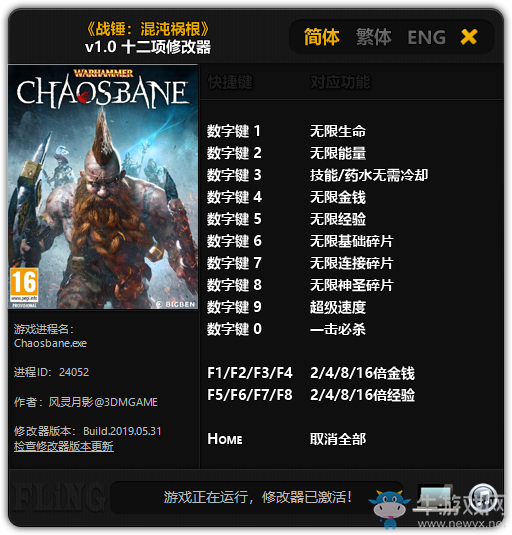Select 无限基础碎片 option
Screen dimensions: 512x535
coord(352,241)
